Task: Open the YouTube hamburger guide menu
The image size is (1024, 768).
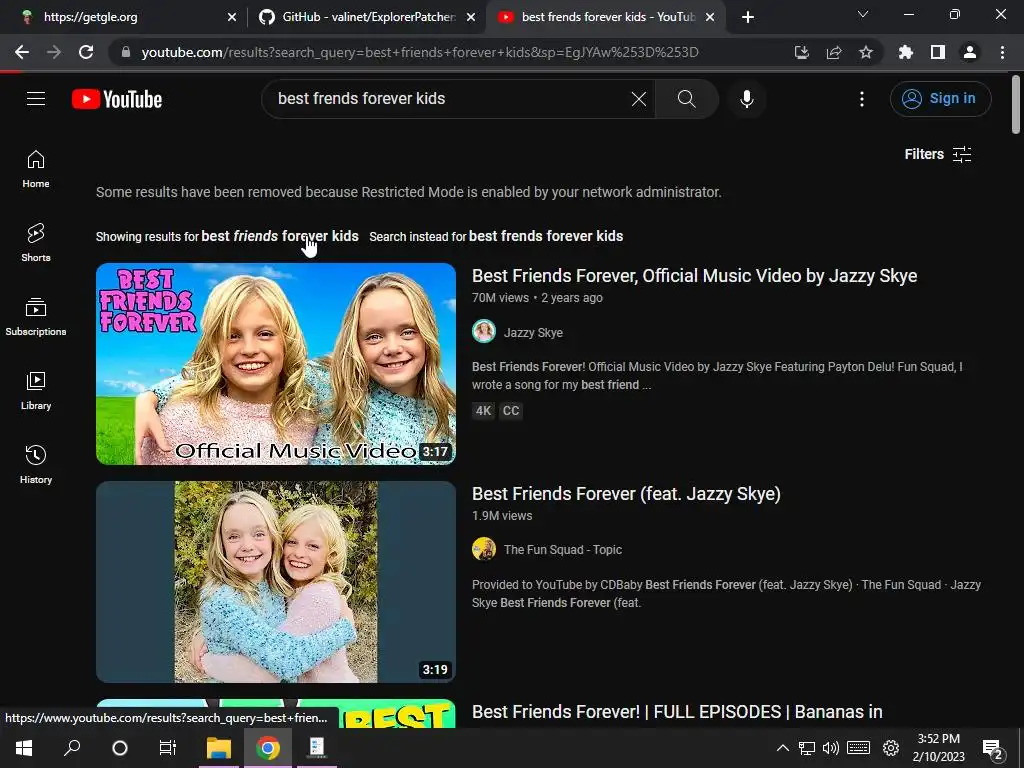Action: [x=36, y=99]
